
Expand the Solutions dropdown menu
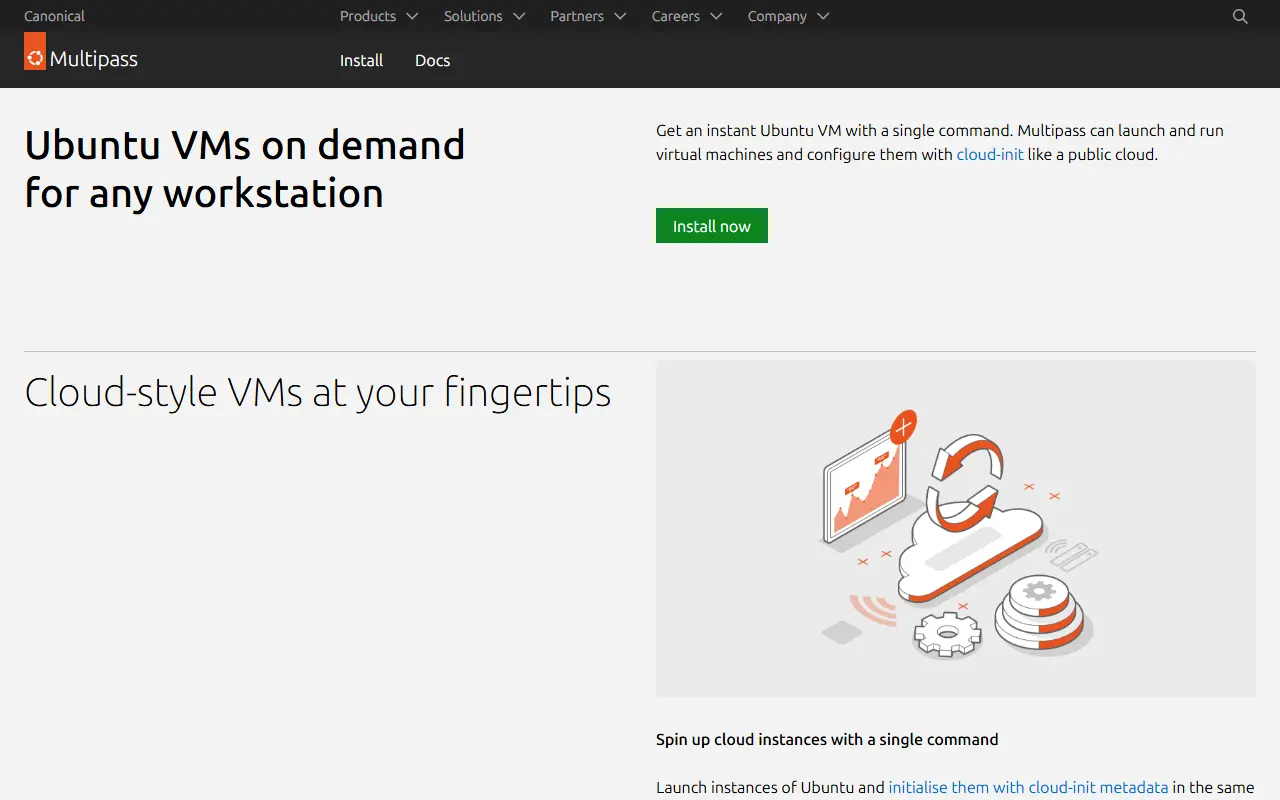click(x=484, y=16)
